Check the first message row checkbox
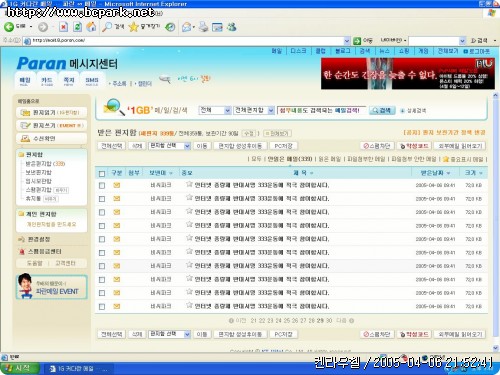This screenshot has height=375, width=500. click(102, 186)
